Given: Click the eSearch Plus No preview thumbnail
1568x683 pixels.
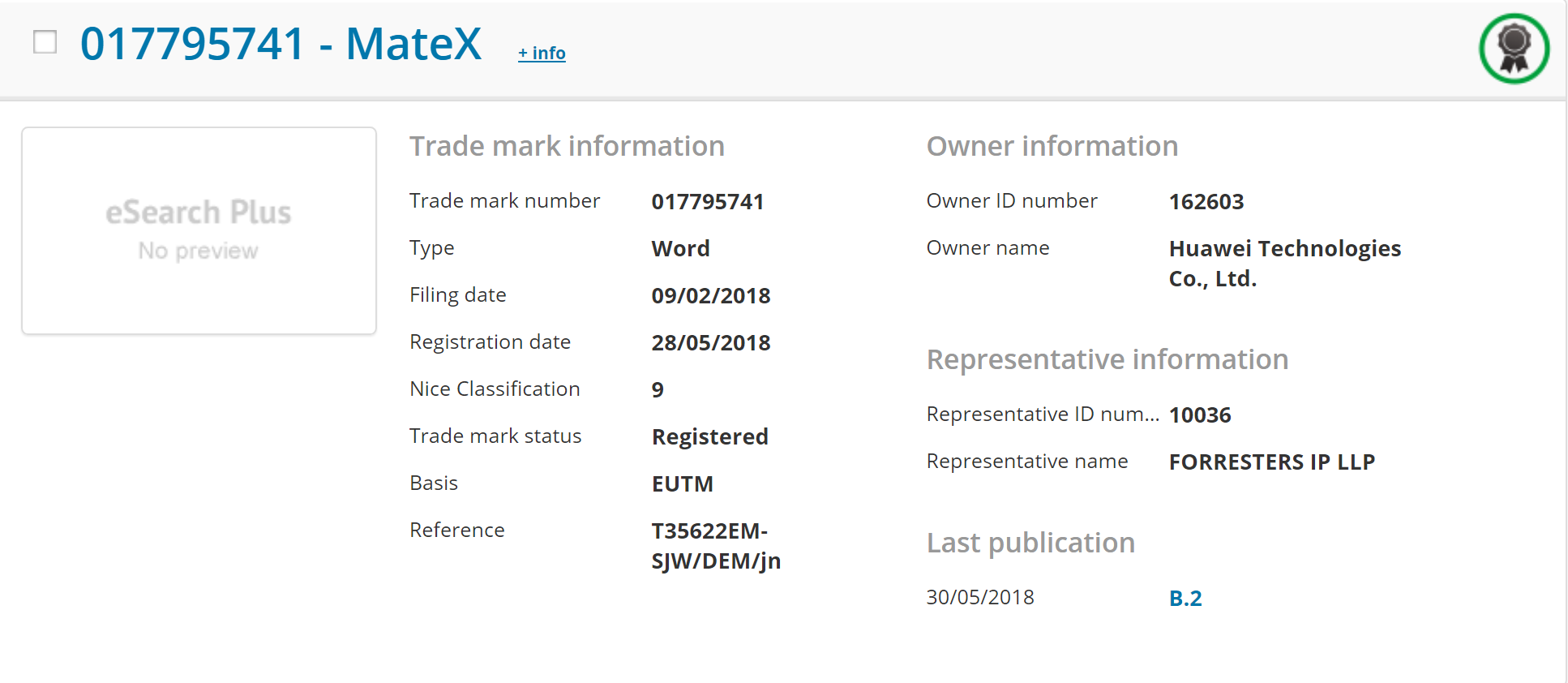Looking at the screenshot, I should click(x=199, y=230).
